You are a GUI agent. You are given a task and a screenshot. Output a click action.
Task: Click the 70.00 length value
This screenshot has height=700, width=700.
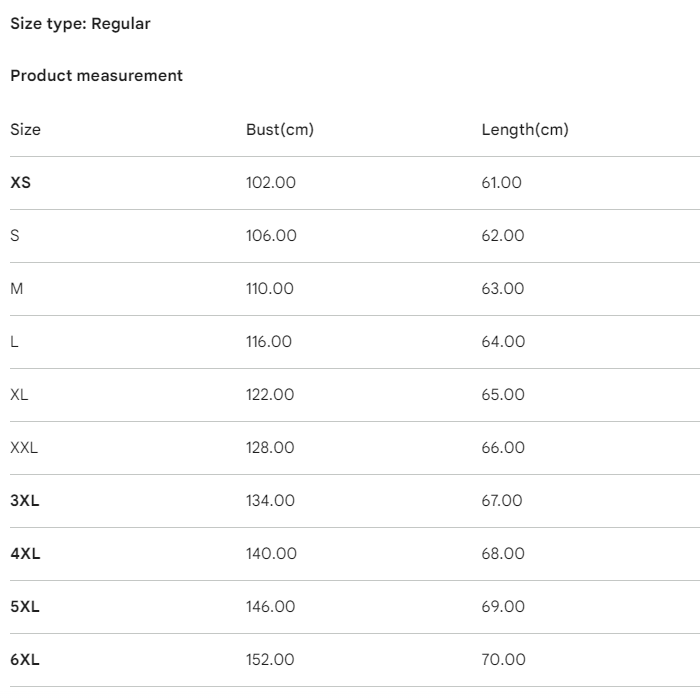tap(503, 660)
